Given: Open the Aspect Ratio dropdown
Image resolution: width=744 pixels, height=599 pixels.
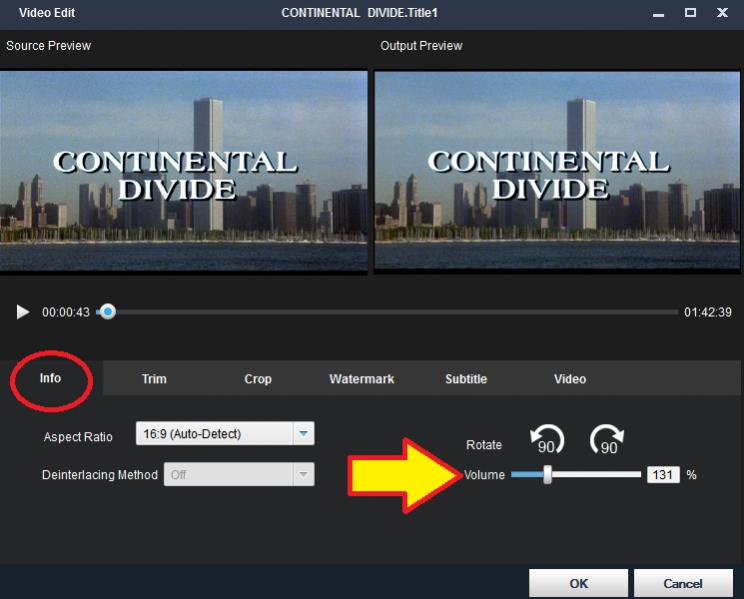Looking at the screenshot, I should [225, 433].
